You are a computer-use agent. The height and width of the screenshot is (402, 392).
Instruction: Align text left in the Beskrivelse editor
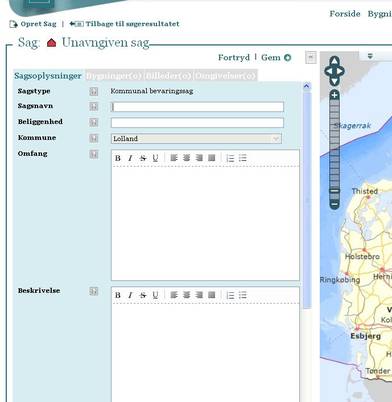coord(174,295)
